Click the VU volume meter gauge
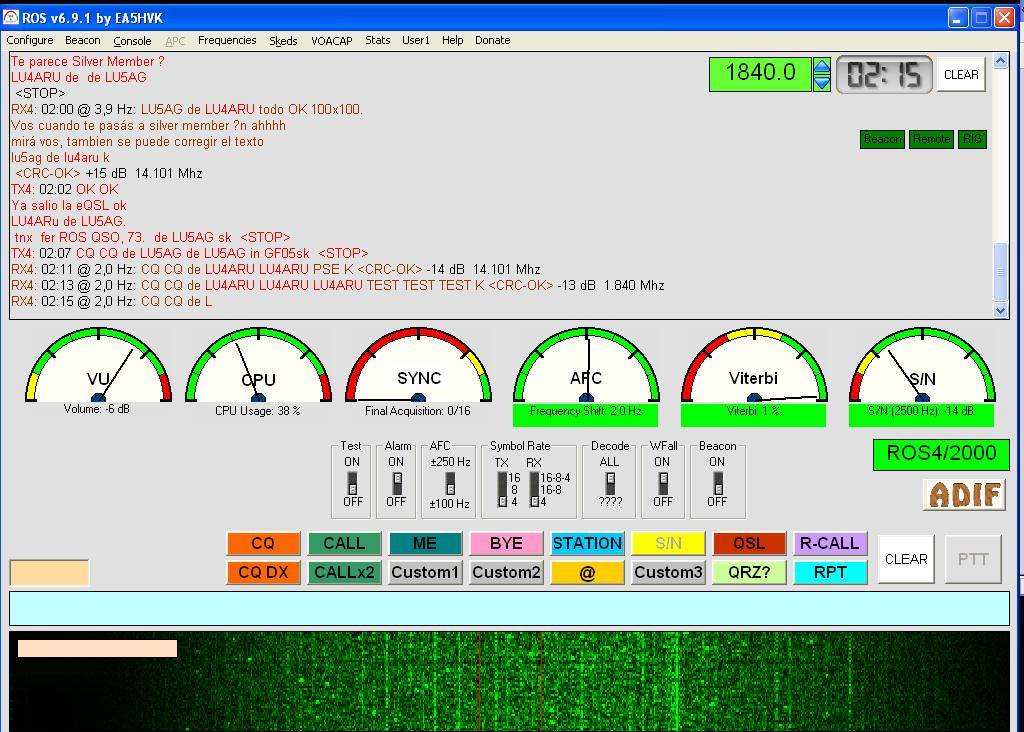Screen dimensions: 1024x732 tap(98, 366)
